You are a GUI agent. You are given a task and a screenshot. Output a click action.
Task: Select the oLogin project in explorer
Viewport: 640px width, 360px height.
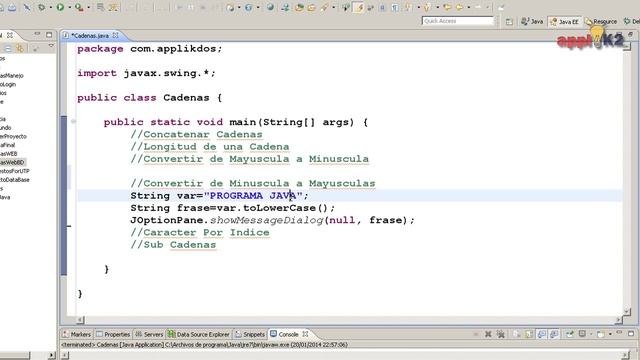pyautogui.click(x=8, y=84)
